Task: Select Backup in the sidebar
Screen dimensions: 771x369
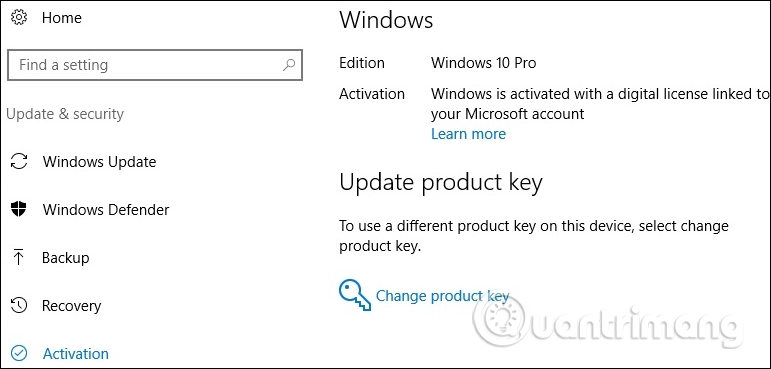Action: (x=65, y=257)
